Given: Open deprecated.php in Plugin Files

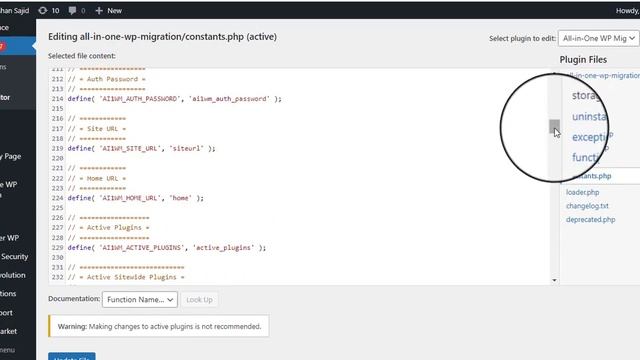Looking at the screenshot, I should click(x=590, y=220).
